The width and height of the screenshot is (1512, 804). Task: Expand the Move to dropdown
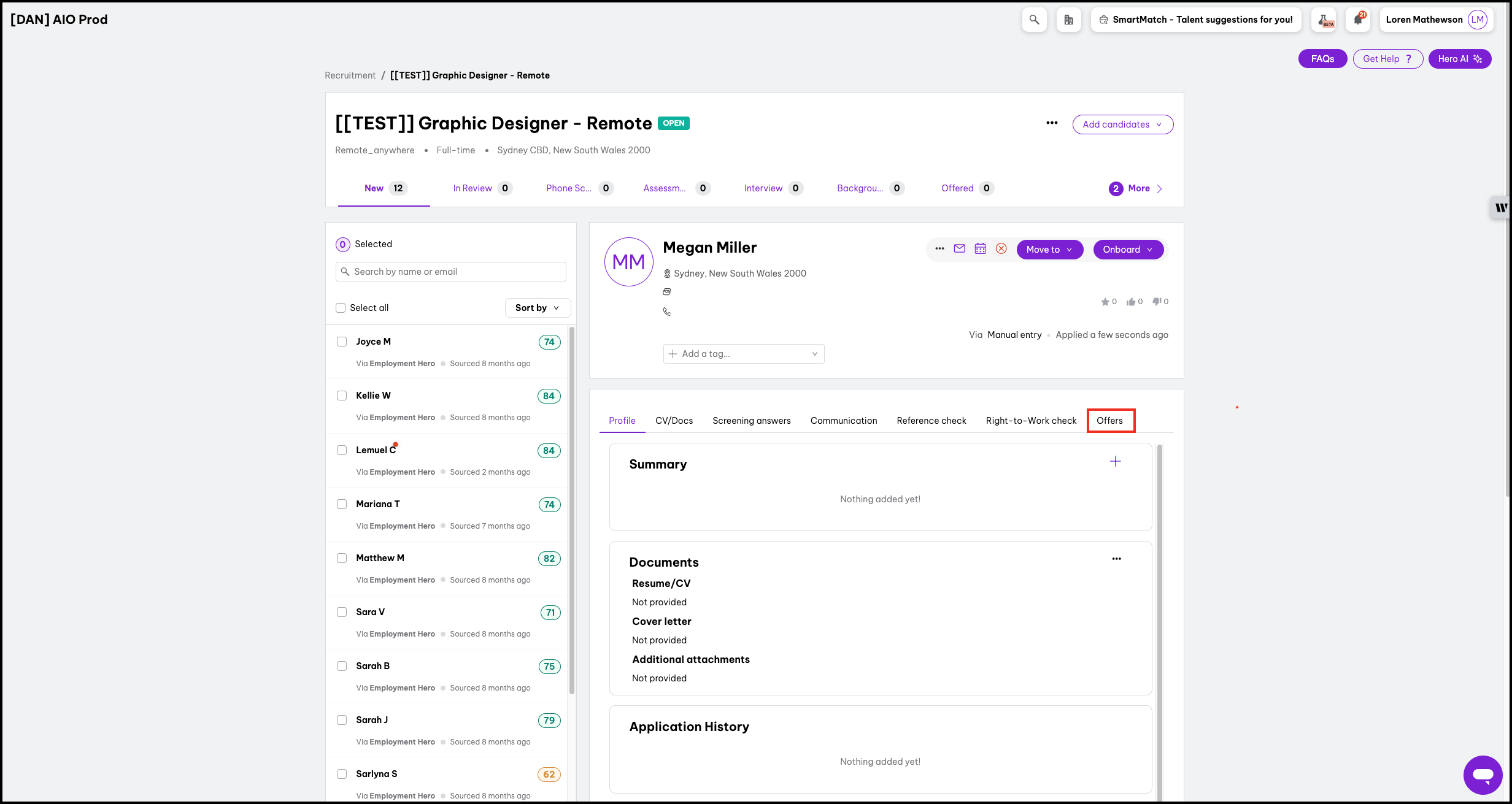point(1049,250)
